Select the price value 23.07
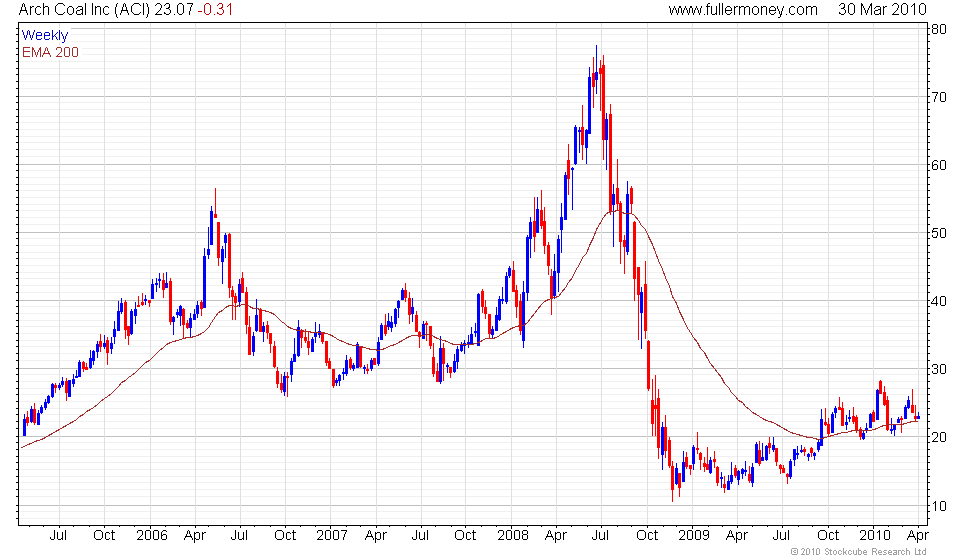This screenshot has height=560, width=980. [x=174, y=10]
